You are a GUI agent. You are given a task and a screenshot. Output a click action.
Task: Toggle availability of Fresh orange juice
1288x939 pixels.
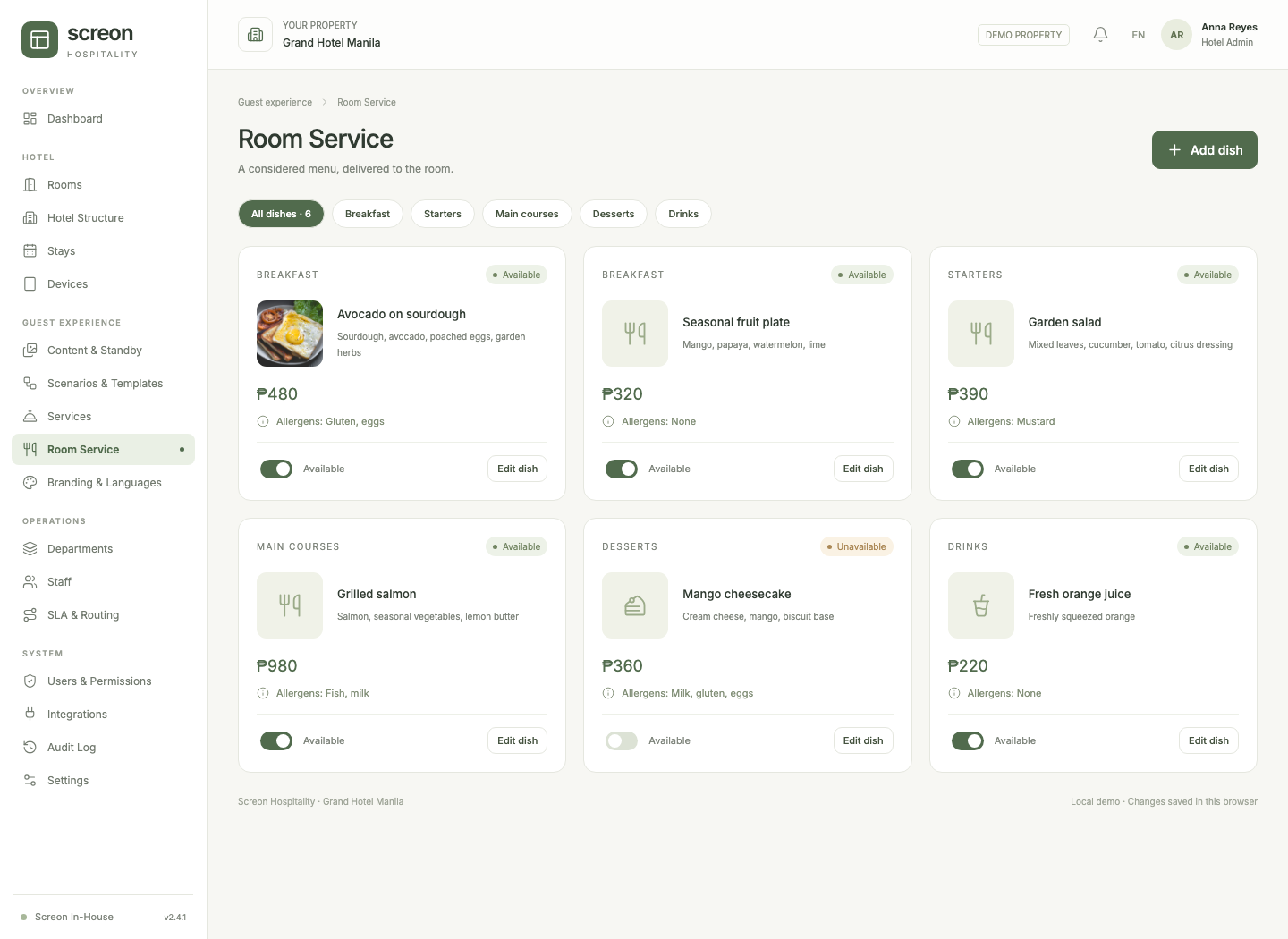pos(968,740)
